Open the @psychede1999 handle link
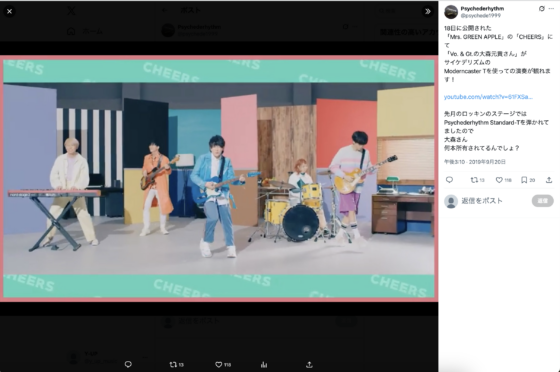 coord(481,16)
